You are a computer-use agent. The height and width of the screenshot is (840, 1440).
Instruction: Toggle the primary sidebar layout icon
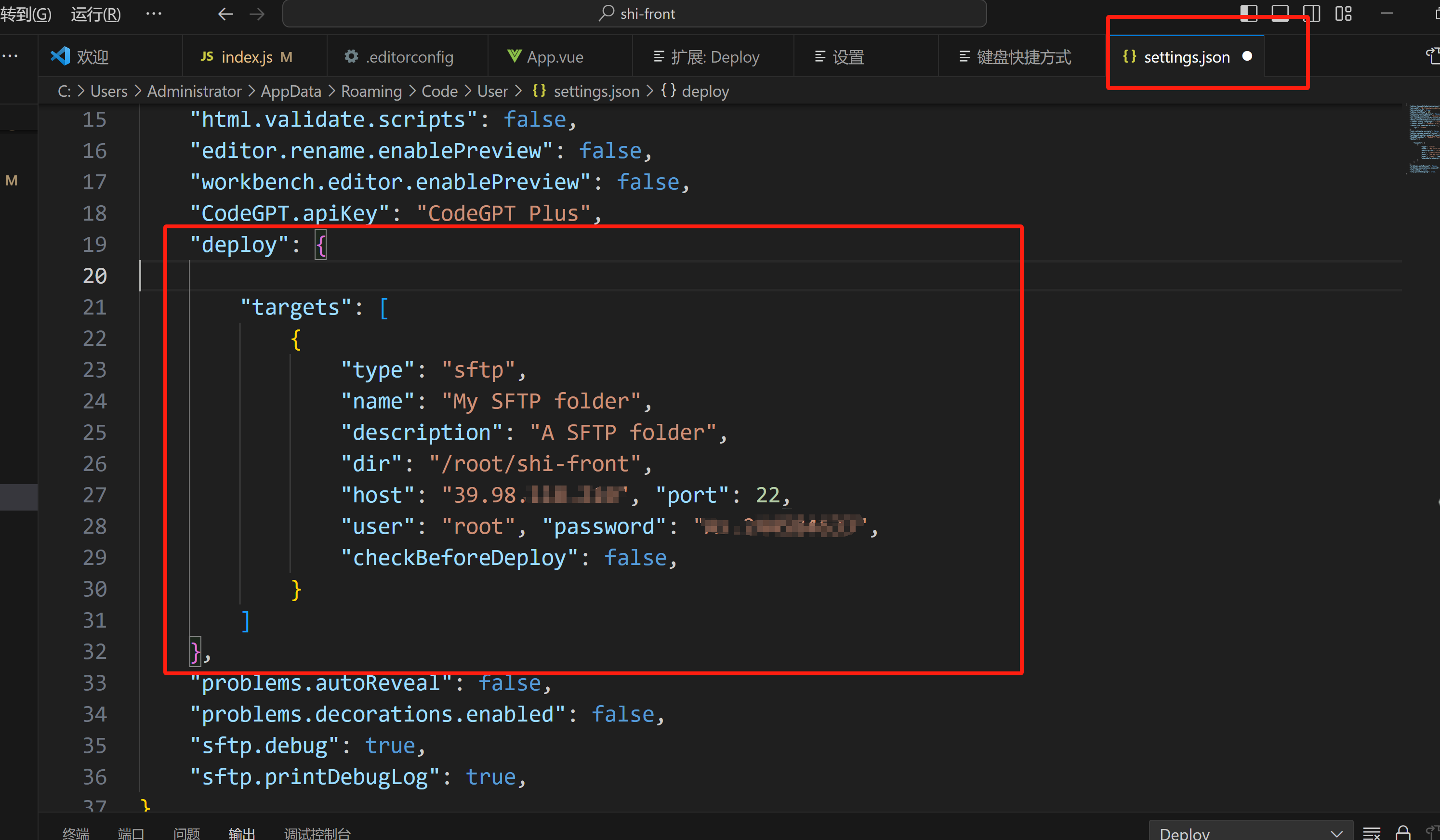click(x=1249, y=13)
